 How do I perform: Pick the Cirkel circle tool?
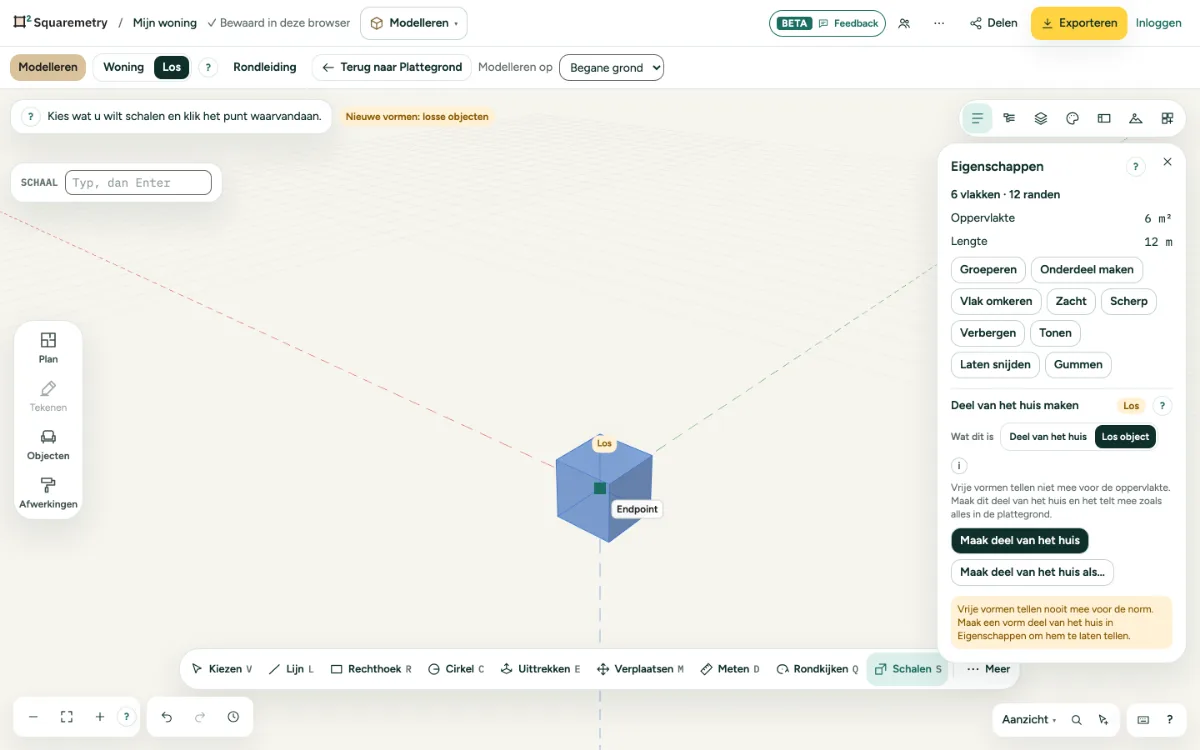(456, 669)
